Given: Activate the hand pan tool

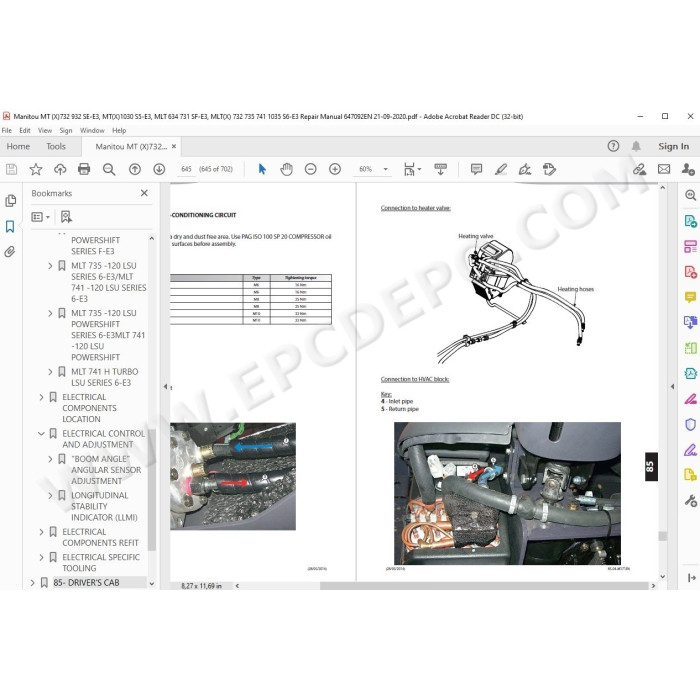Looking at the screenshot, I should coord(286,169).
